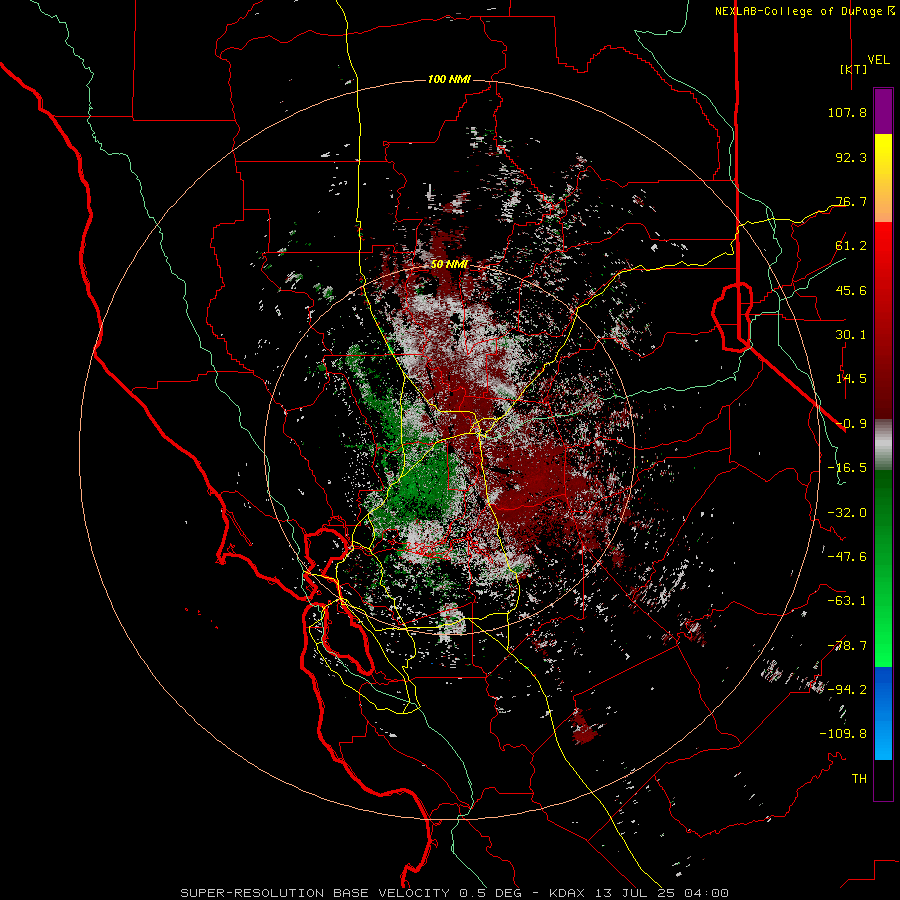This screenshot has height=900, width=900.
Task: Click the -78.7 velocity value
Action: [847, 646]
